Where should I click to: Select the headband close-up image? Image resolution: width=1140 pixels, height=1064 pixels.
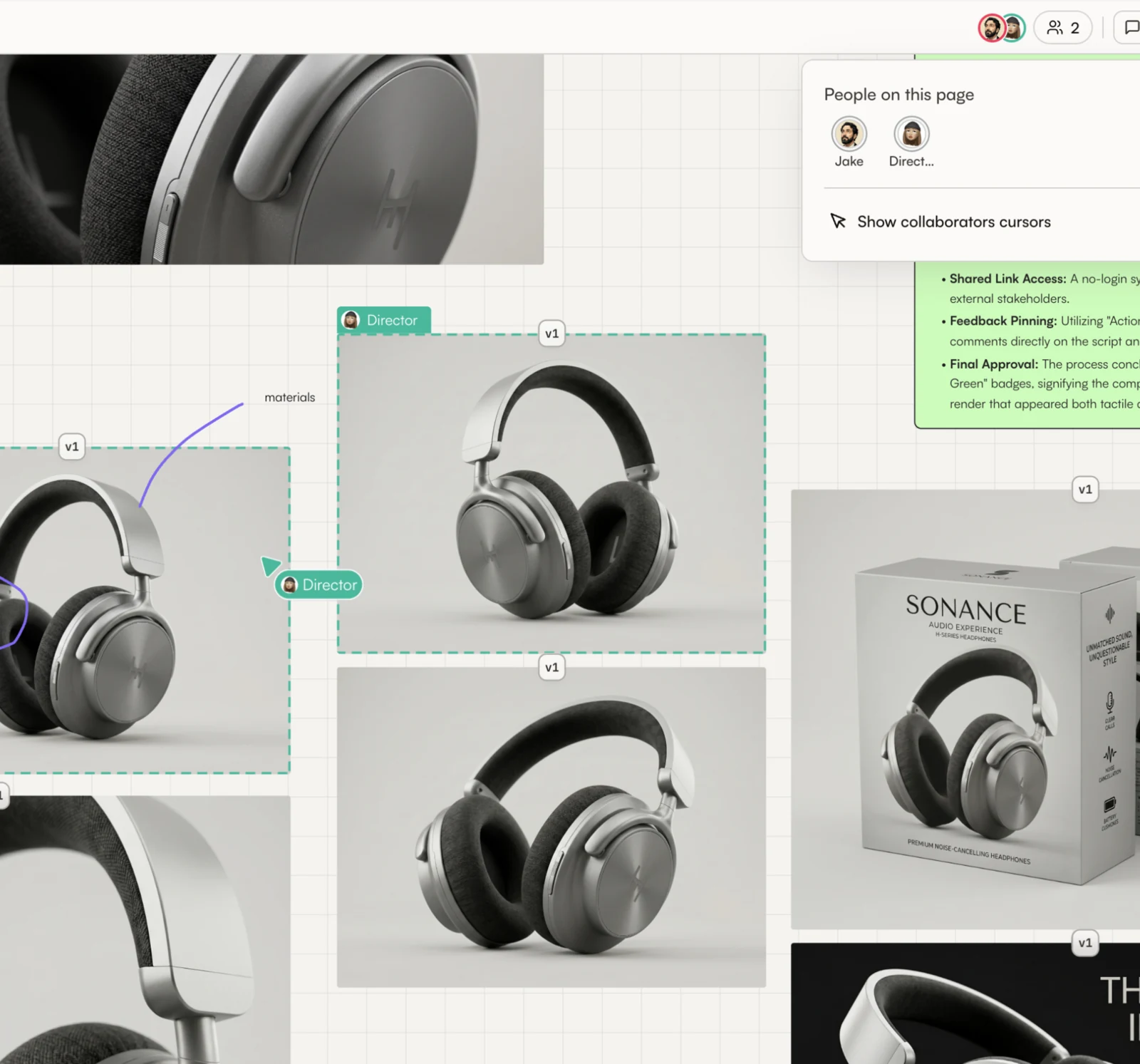(x=145, y=930)
